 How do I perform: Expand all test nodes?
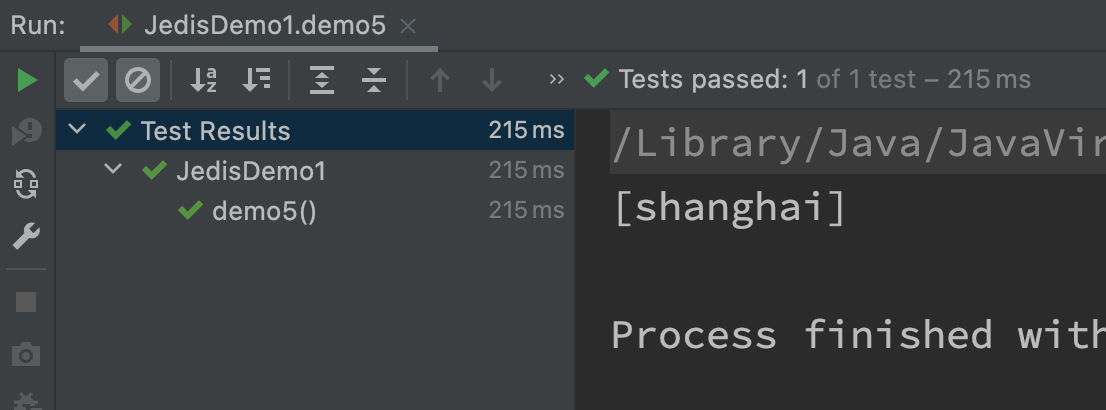point(322,80)
